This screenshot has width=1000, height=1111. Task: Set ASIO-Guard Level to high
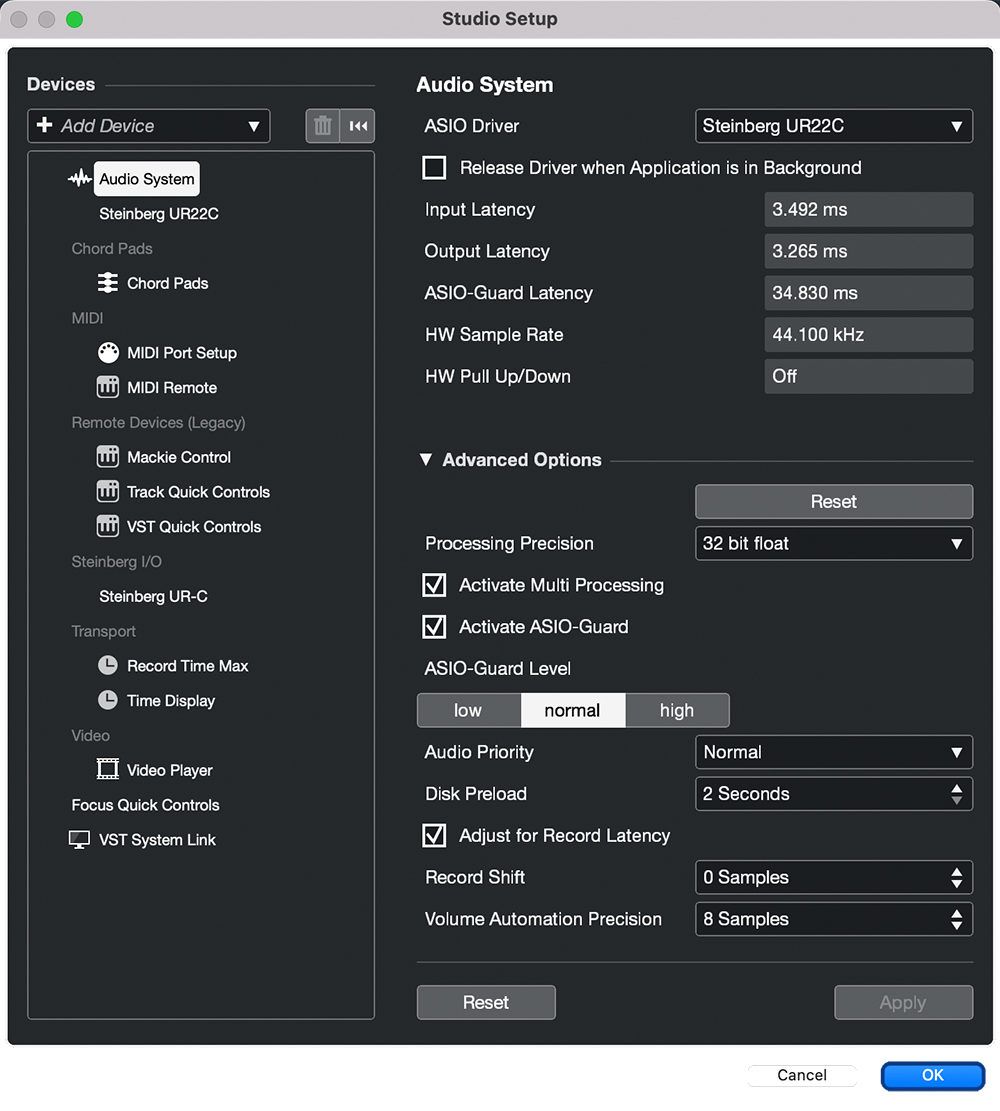pos(677,710)
